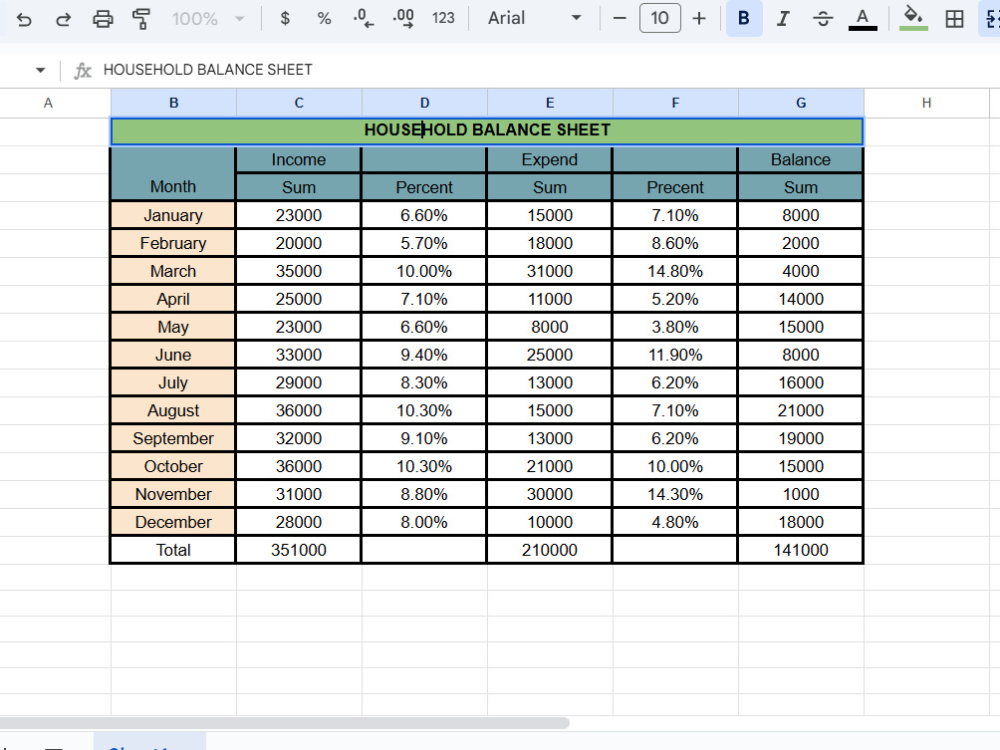1000x750 pixels.
Task: Toggle Strikethrough formatting
Action: coord(823,18)
